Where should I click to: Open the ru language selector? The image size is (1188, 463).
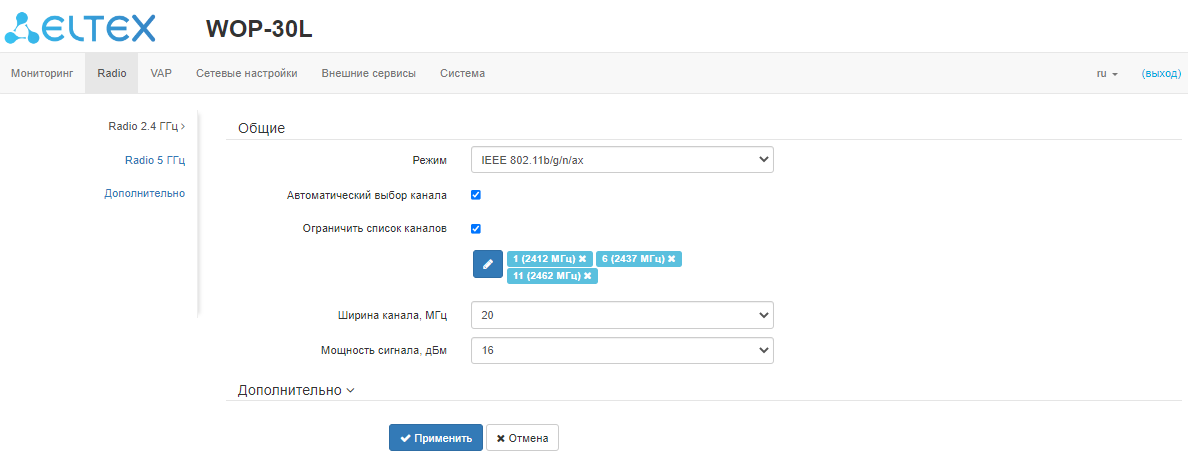1107,74
